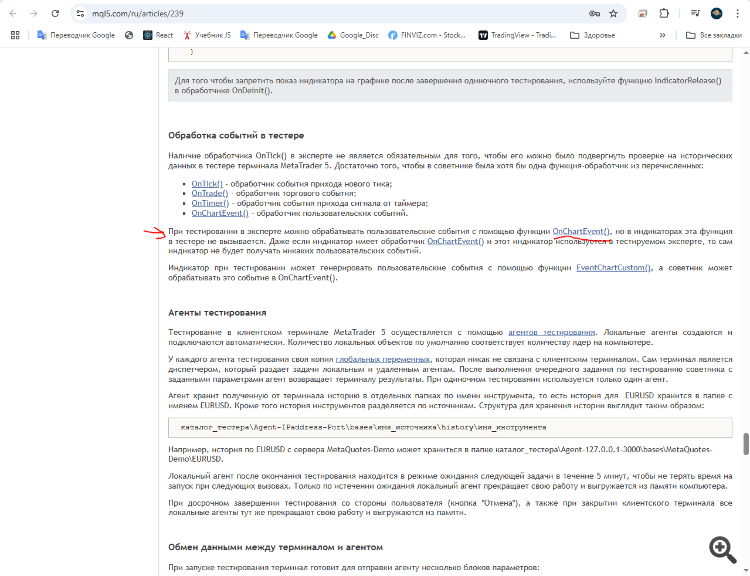The width and height of the screenshot is (750, 576).
Task: Click heading 'Агенты тестирования'
Action: (x=217, y=312)
